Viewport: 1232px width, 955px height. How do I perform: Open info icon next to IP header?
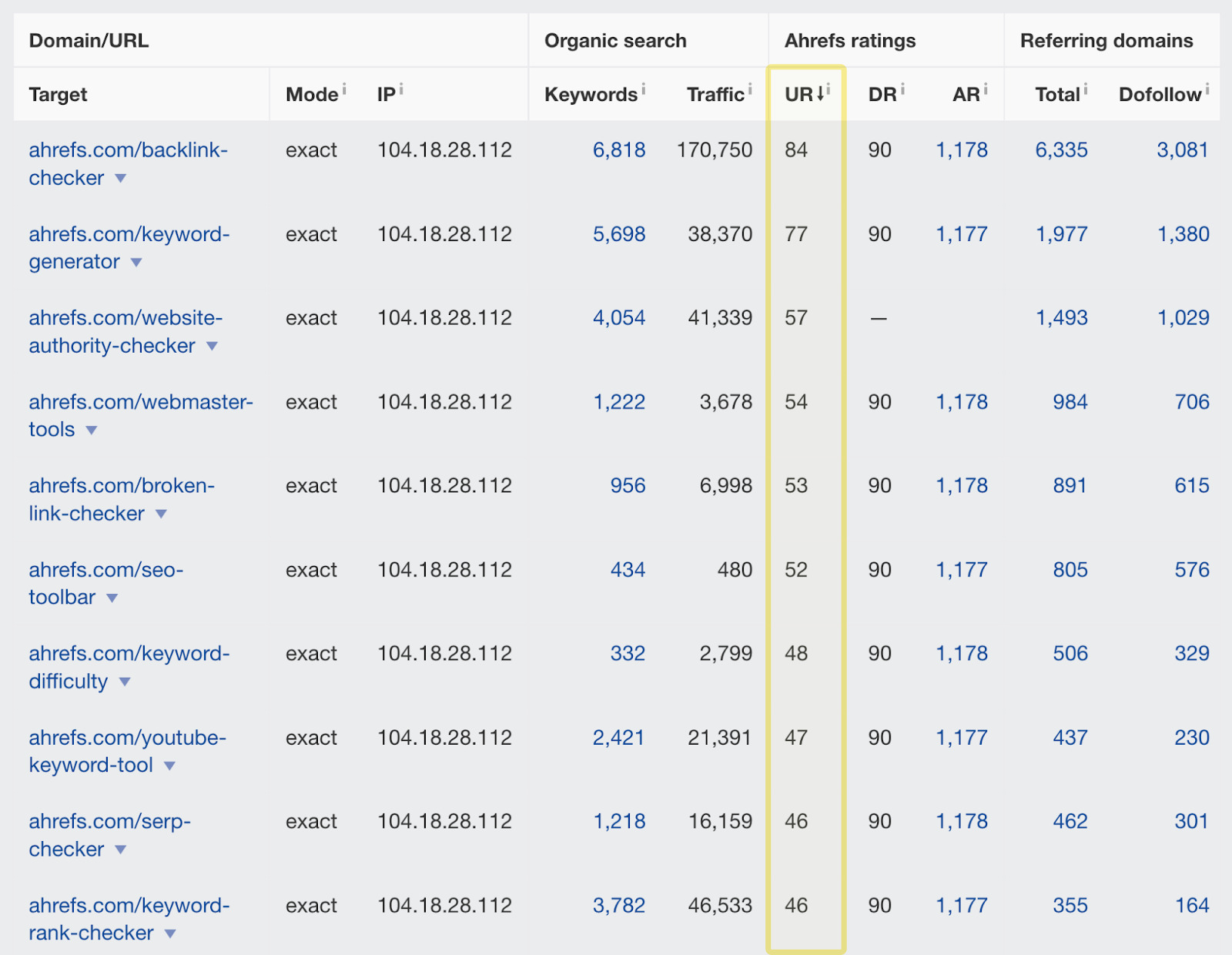(401, 89)
